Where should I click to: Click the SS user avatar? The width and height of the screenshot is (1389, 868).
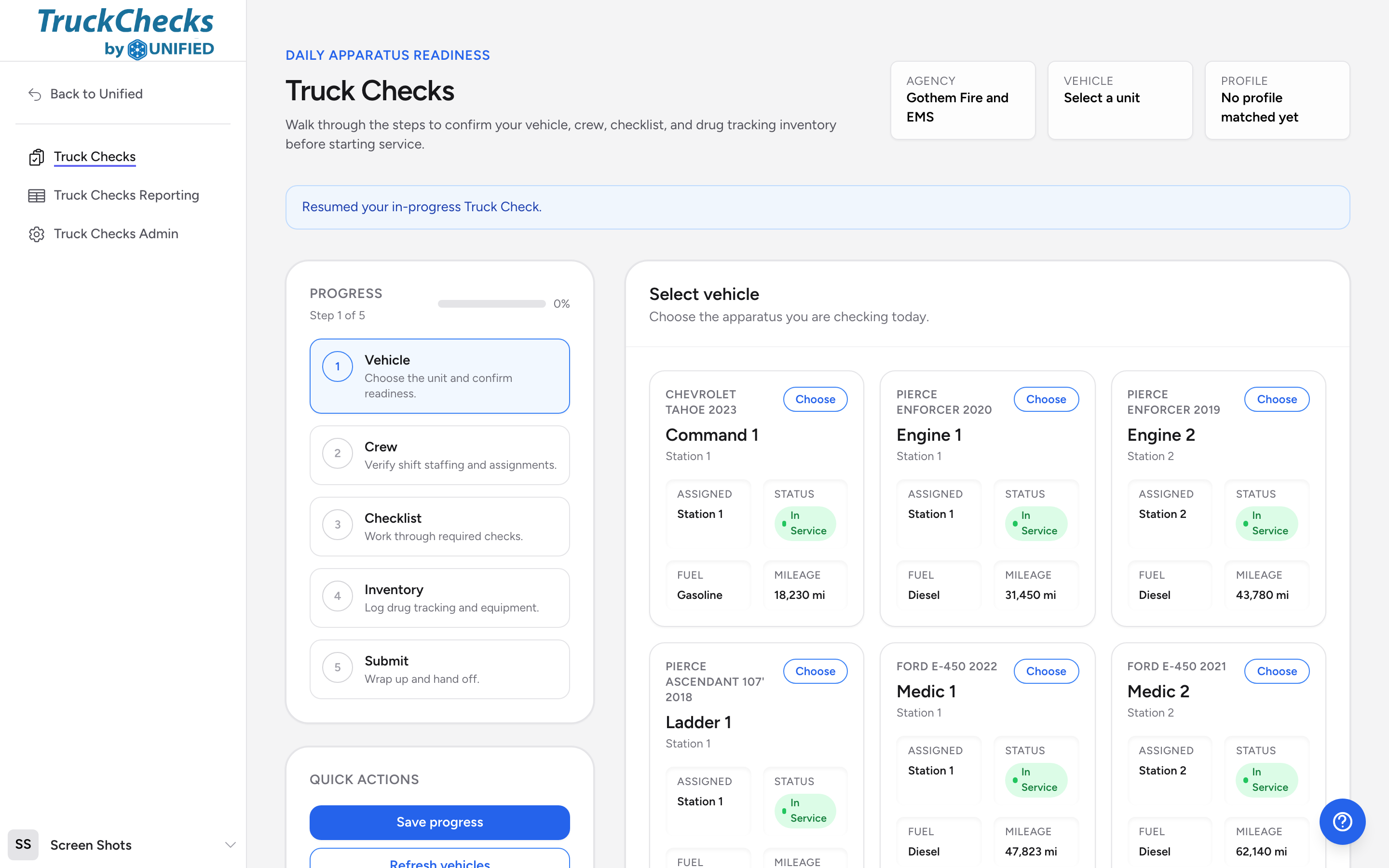point(23,844)
